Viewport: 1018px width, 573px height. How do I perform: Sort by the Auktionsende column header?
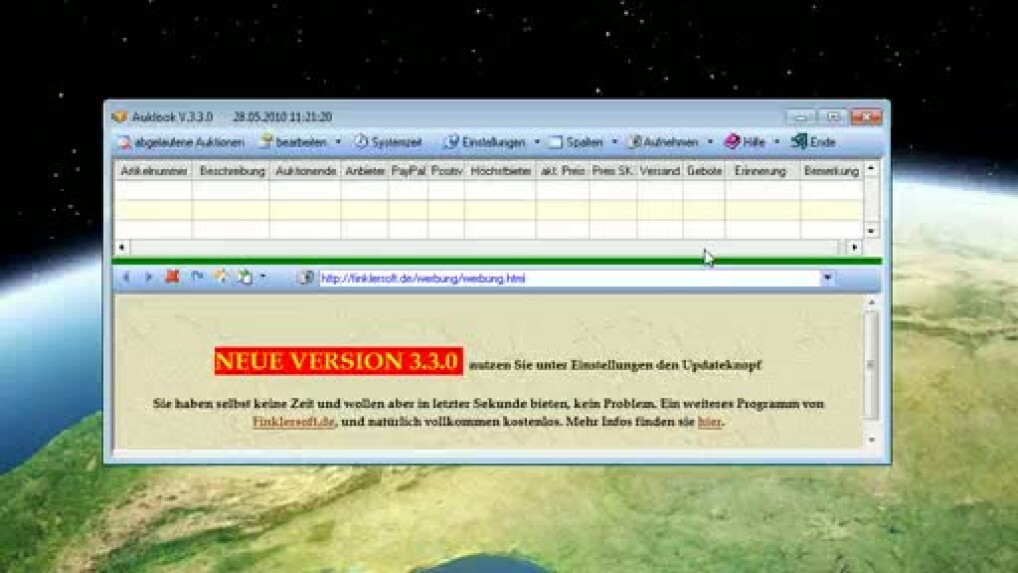coord(304,171)
